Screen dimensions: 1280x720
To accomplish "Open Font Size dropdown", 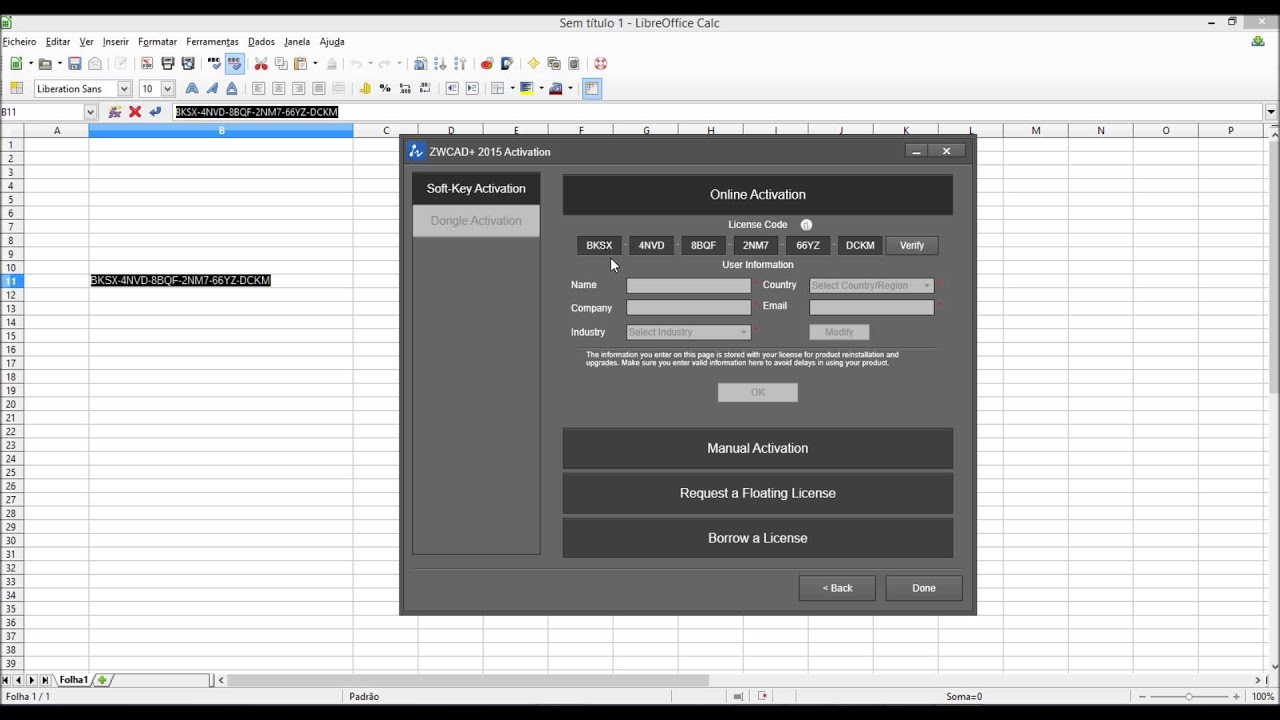I will click(x=167, y=89).
